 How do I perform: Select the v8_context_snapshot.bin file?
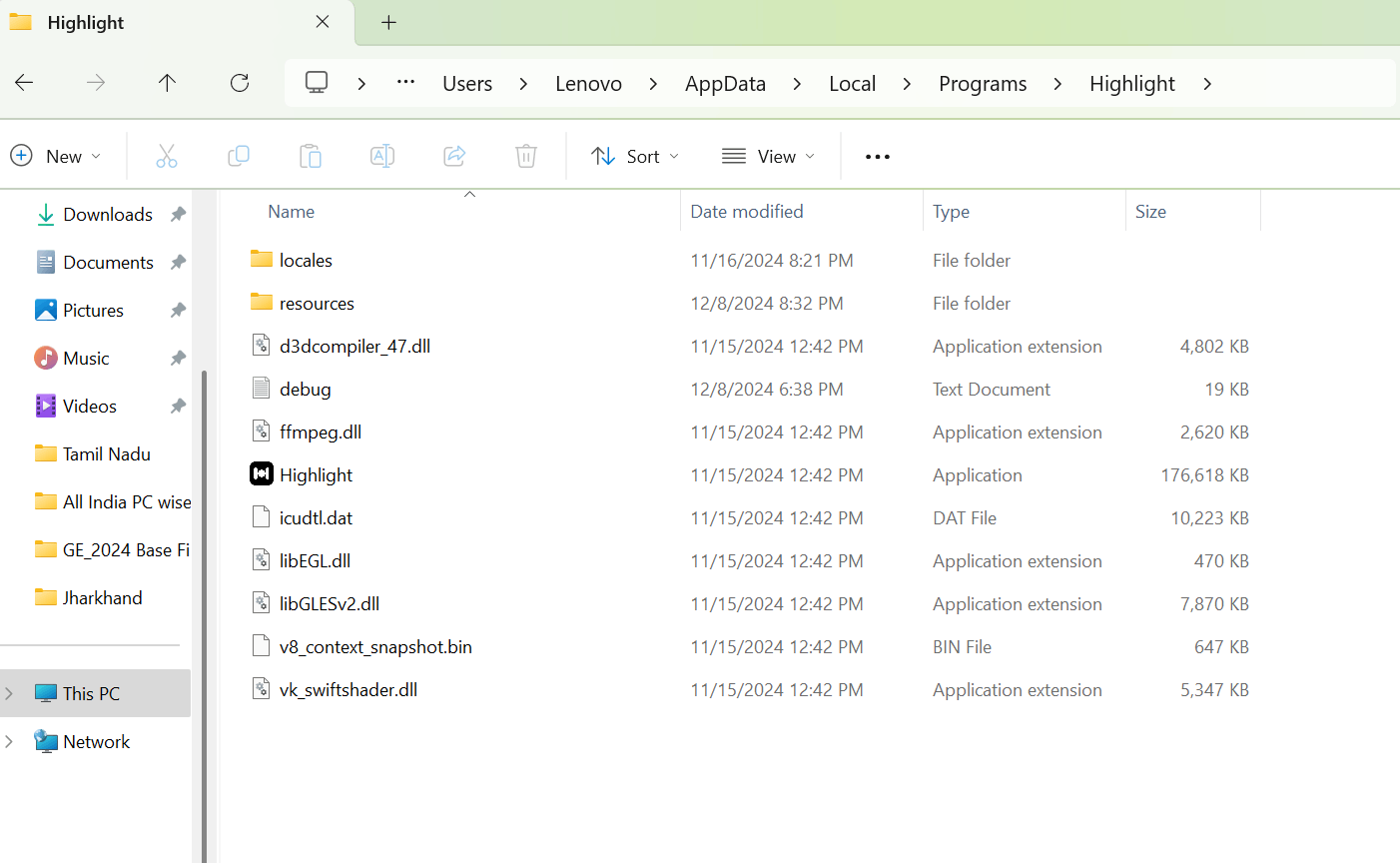click(375, 646)
